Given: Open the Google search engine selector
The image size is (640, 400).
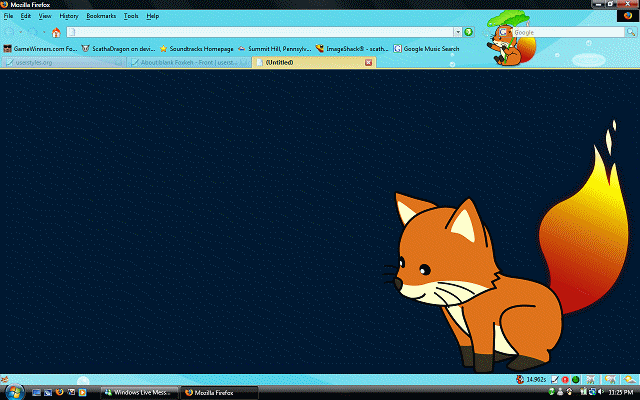Looking at the screenshot, I should click(x=503, y=32).
